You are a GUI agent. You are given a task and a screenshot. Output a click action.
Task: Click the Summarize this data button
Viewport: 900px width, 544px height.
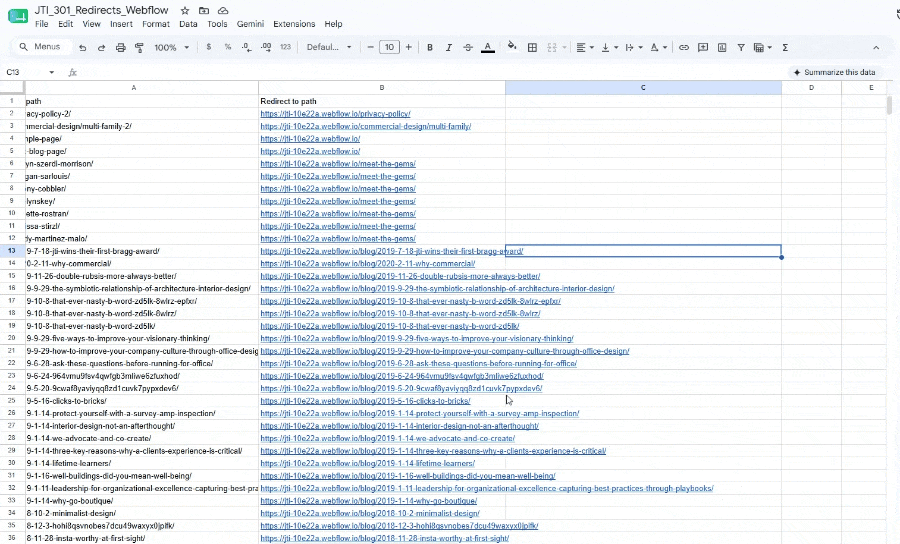pyautogui.click(x=835, y=72)
